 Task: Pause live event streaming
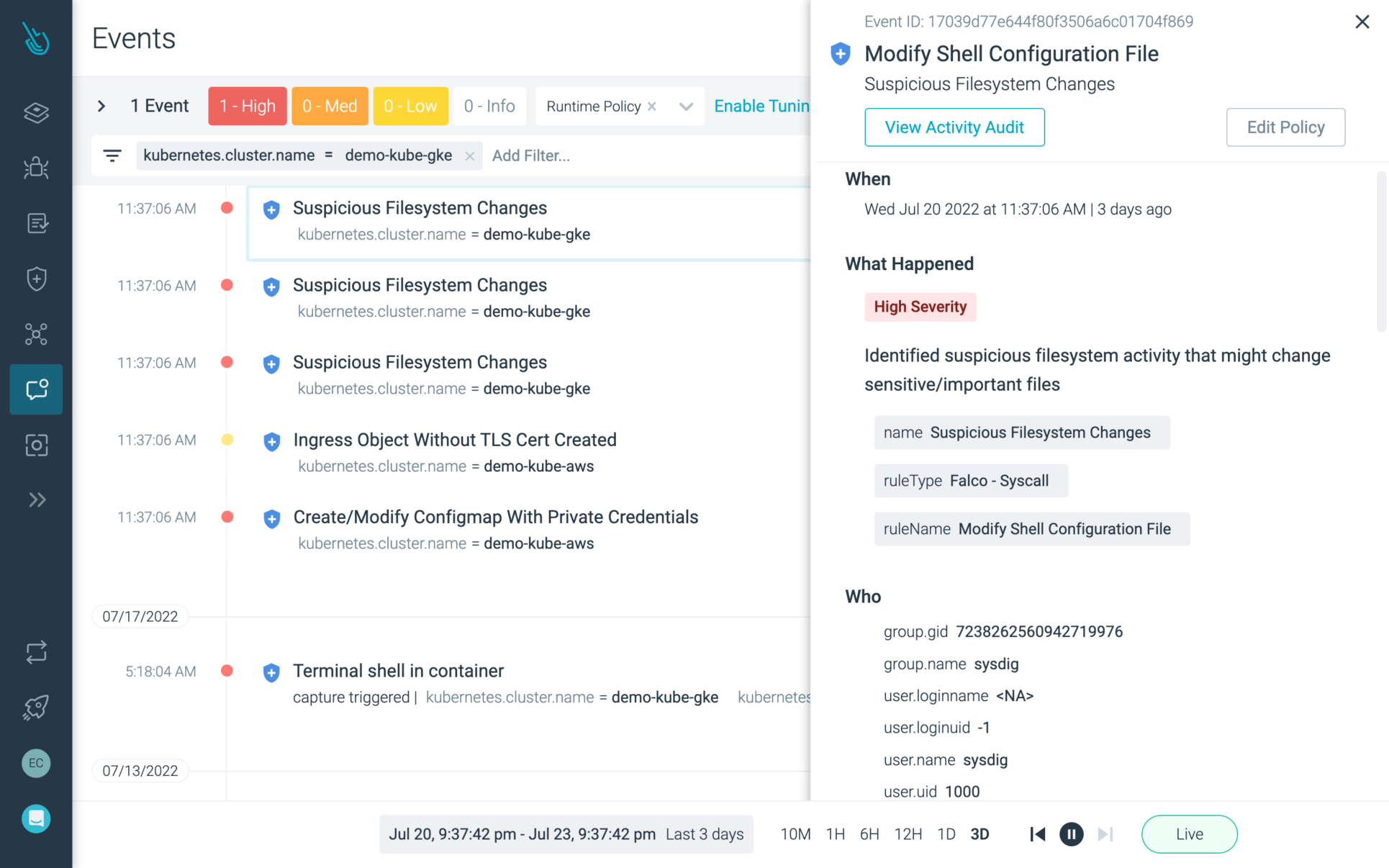point(1071,834)
